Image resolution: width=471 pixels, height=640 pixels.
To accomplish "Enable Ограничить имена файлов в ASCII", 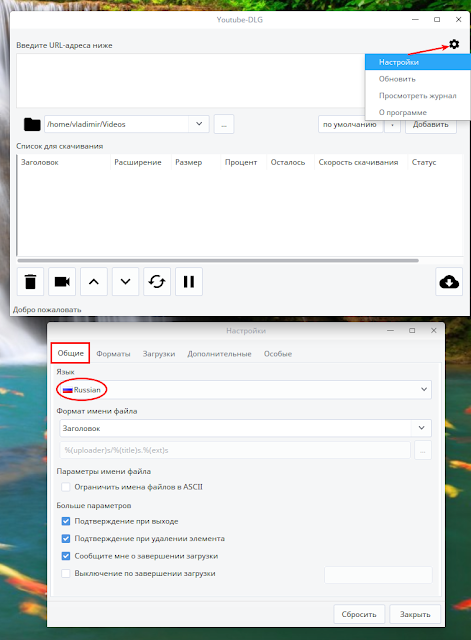I will click(x=66, y=487).
